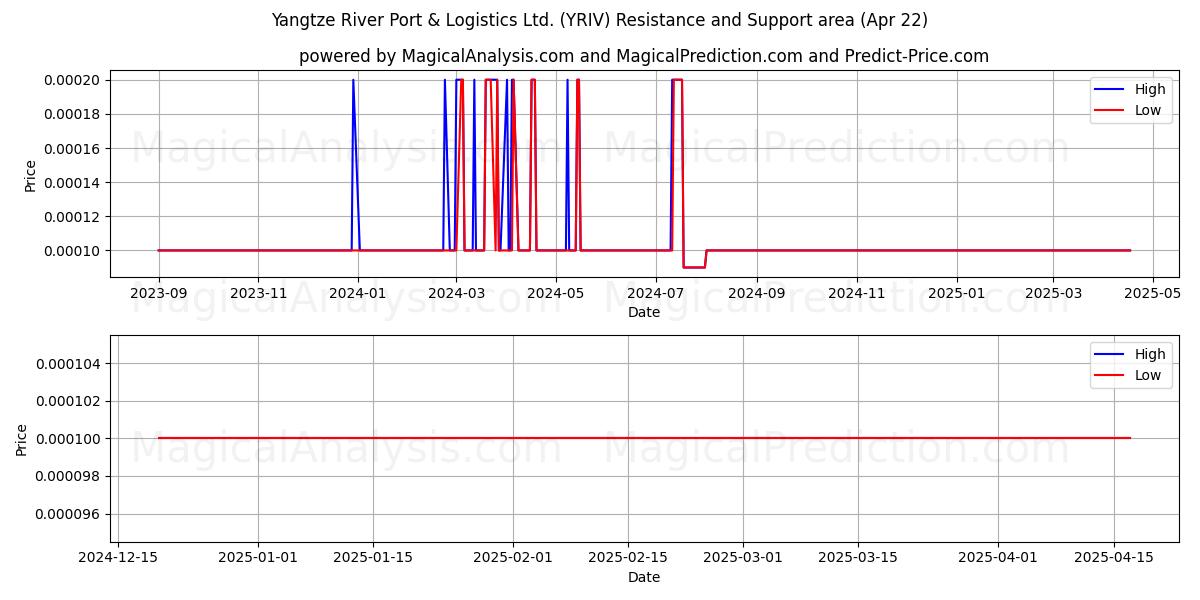Click the 2025-03-15 lower axis tick label
1200x600 pixels.
coord(859,558)
